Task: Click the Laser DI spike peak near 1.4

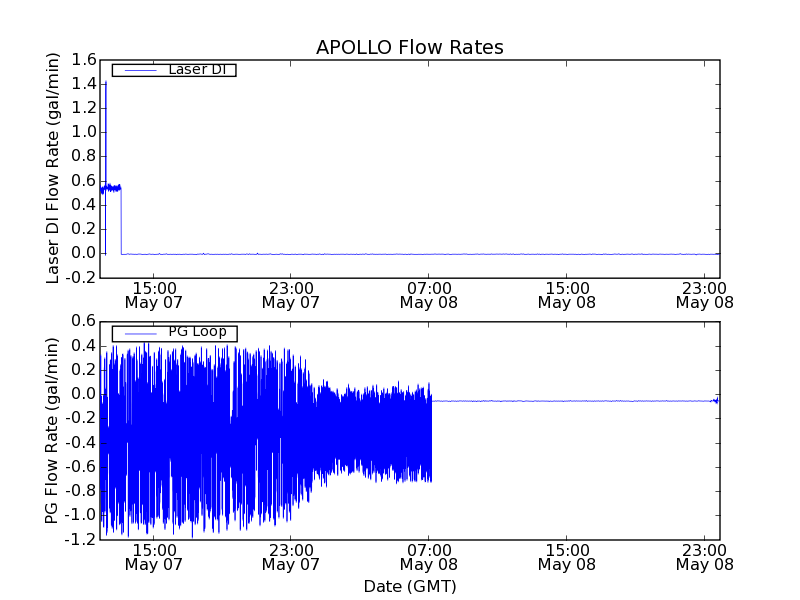Action: [106, 83]
